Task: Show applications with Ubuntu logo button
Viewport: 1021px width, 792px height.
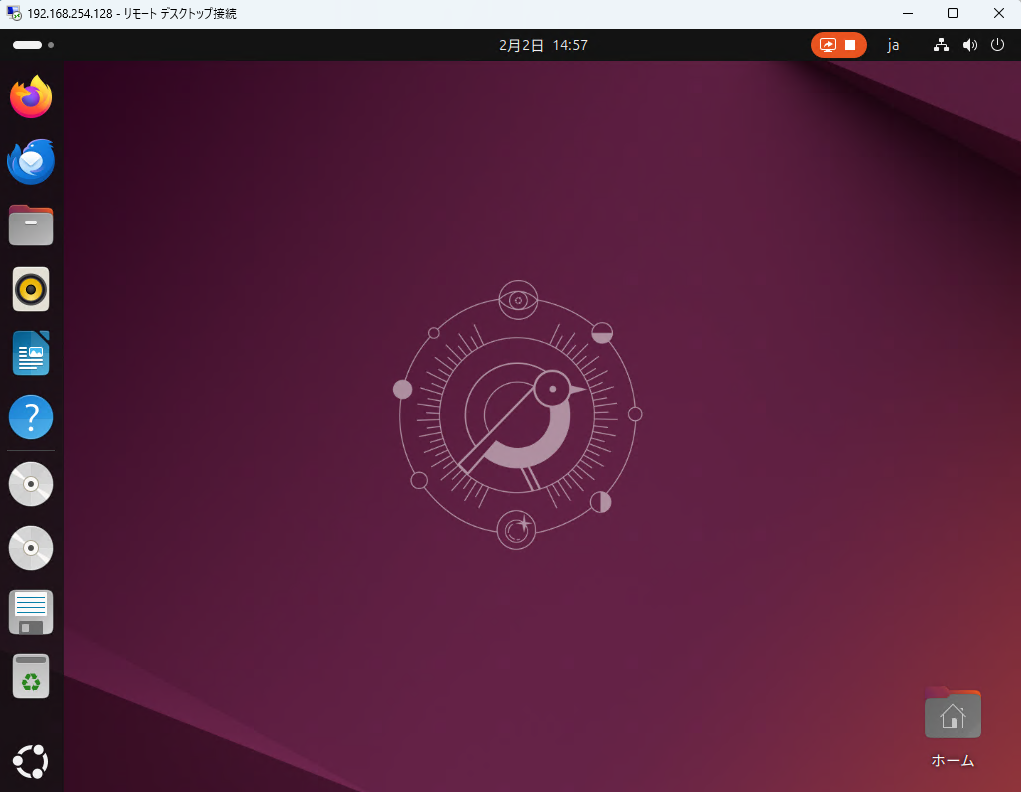Action: click(31, 761)
